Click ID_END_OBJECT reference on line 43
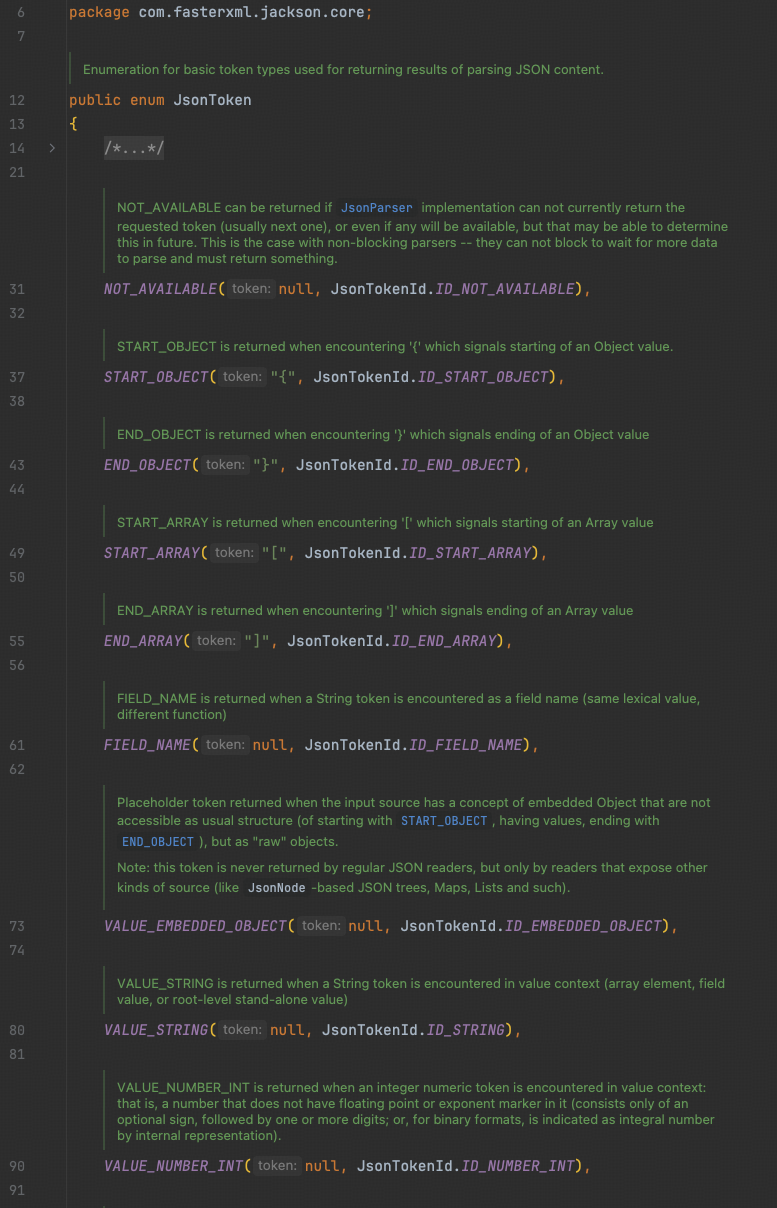 456,465
